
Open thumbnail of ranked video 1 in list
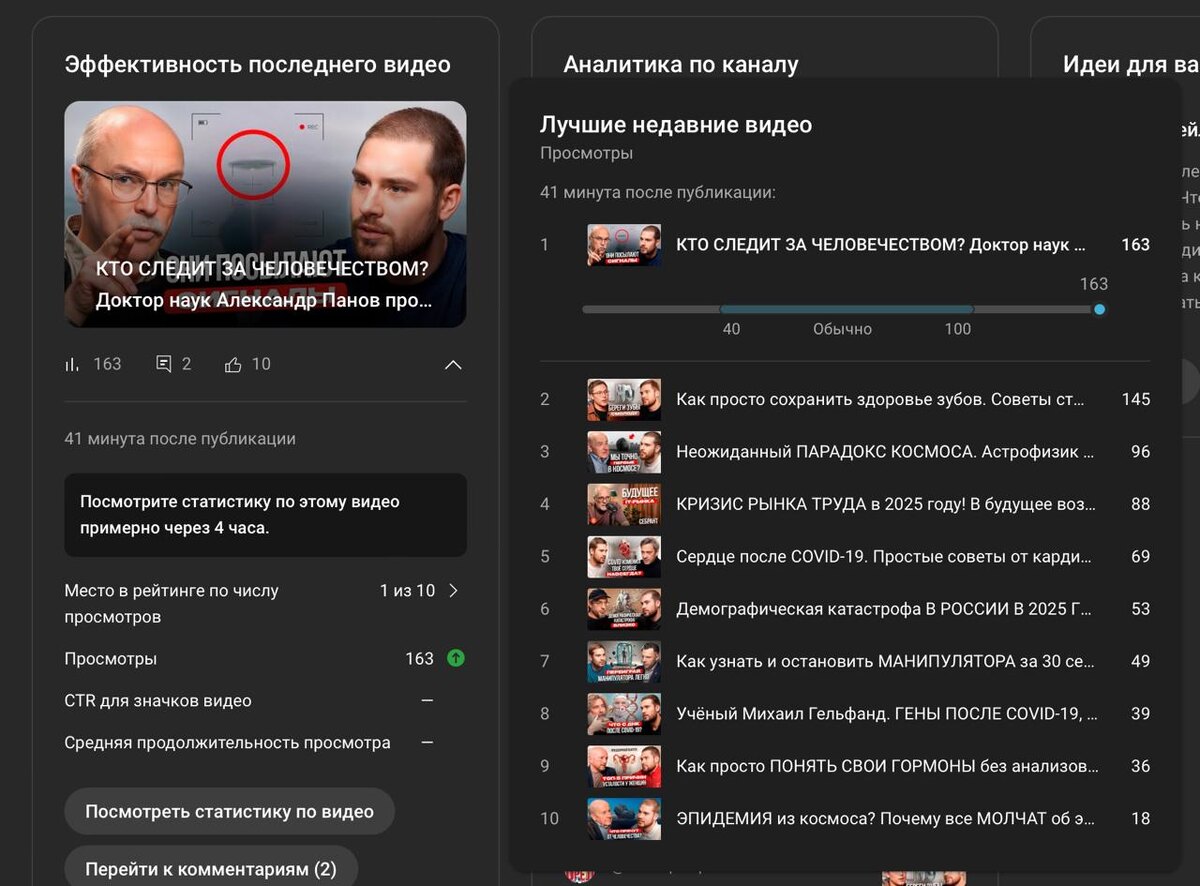[x=624, y=244]
